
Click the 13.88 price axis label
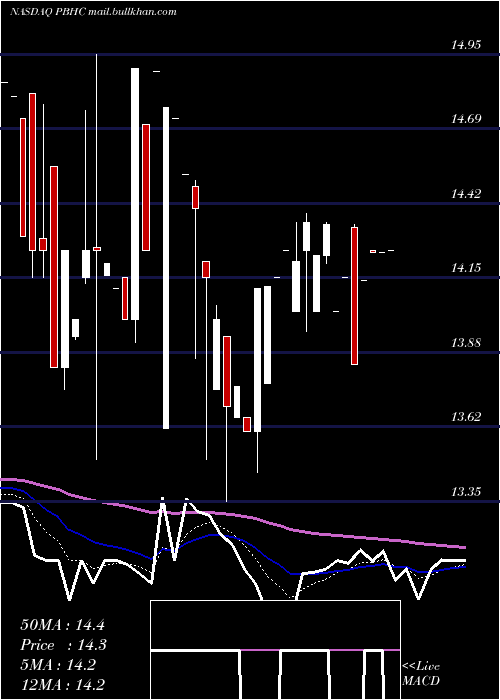(466, 343)
